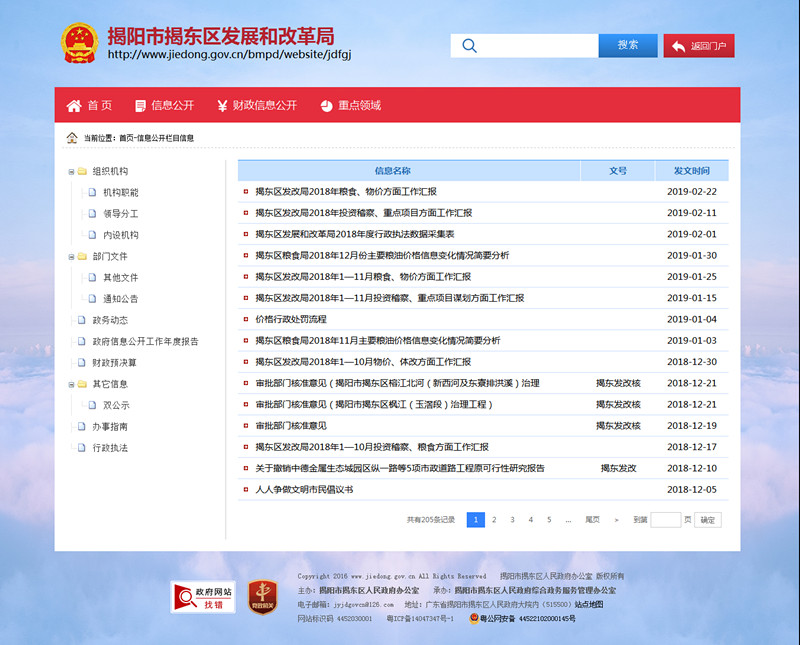The width and height of the screenshot is (800, 645).
Task: Click the red bullet beside 价格行政处罚流程
Action: click(246, 319)
